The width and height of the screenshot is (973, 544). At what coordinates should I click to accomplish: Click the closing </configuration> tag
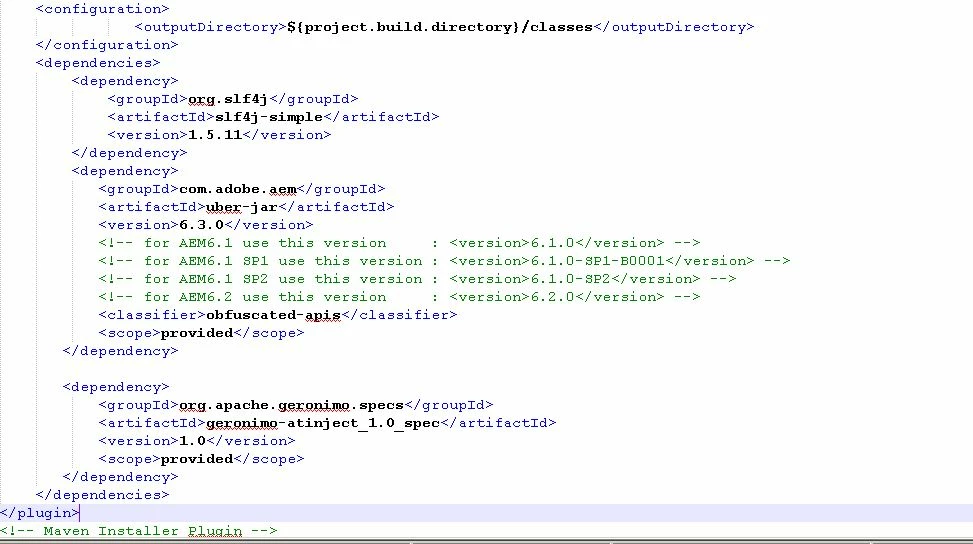[x=107, y=45]
